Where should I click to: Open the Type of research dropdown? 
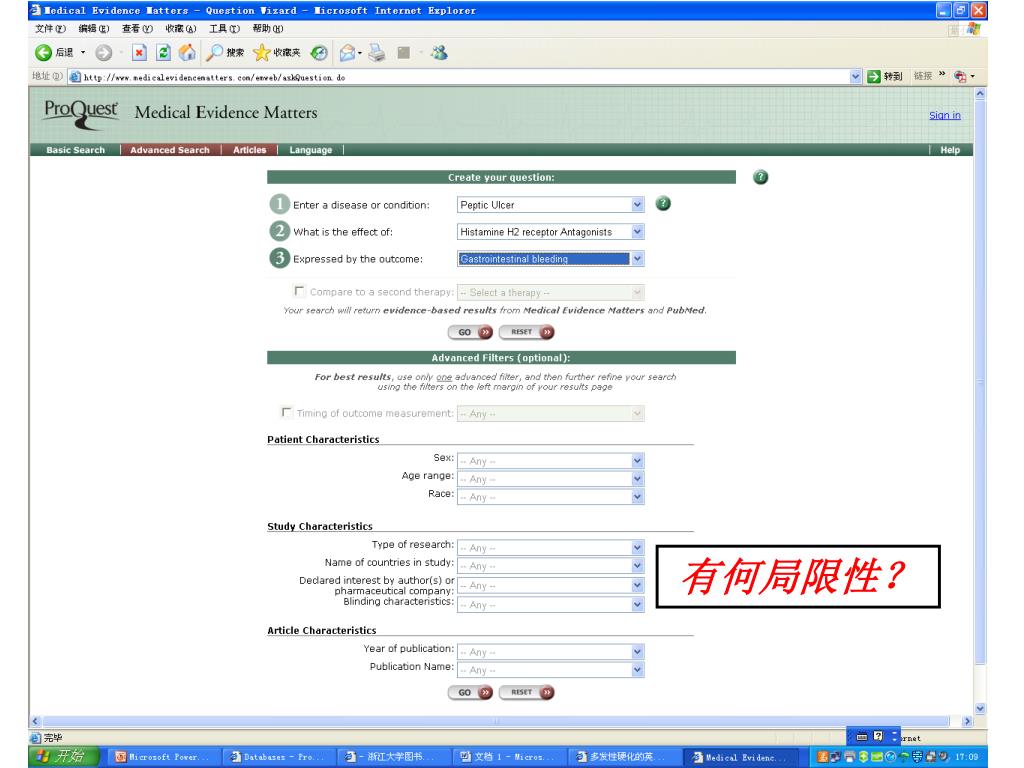coord(551,547)
